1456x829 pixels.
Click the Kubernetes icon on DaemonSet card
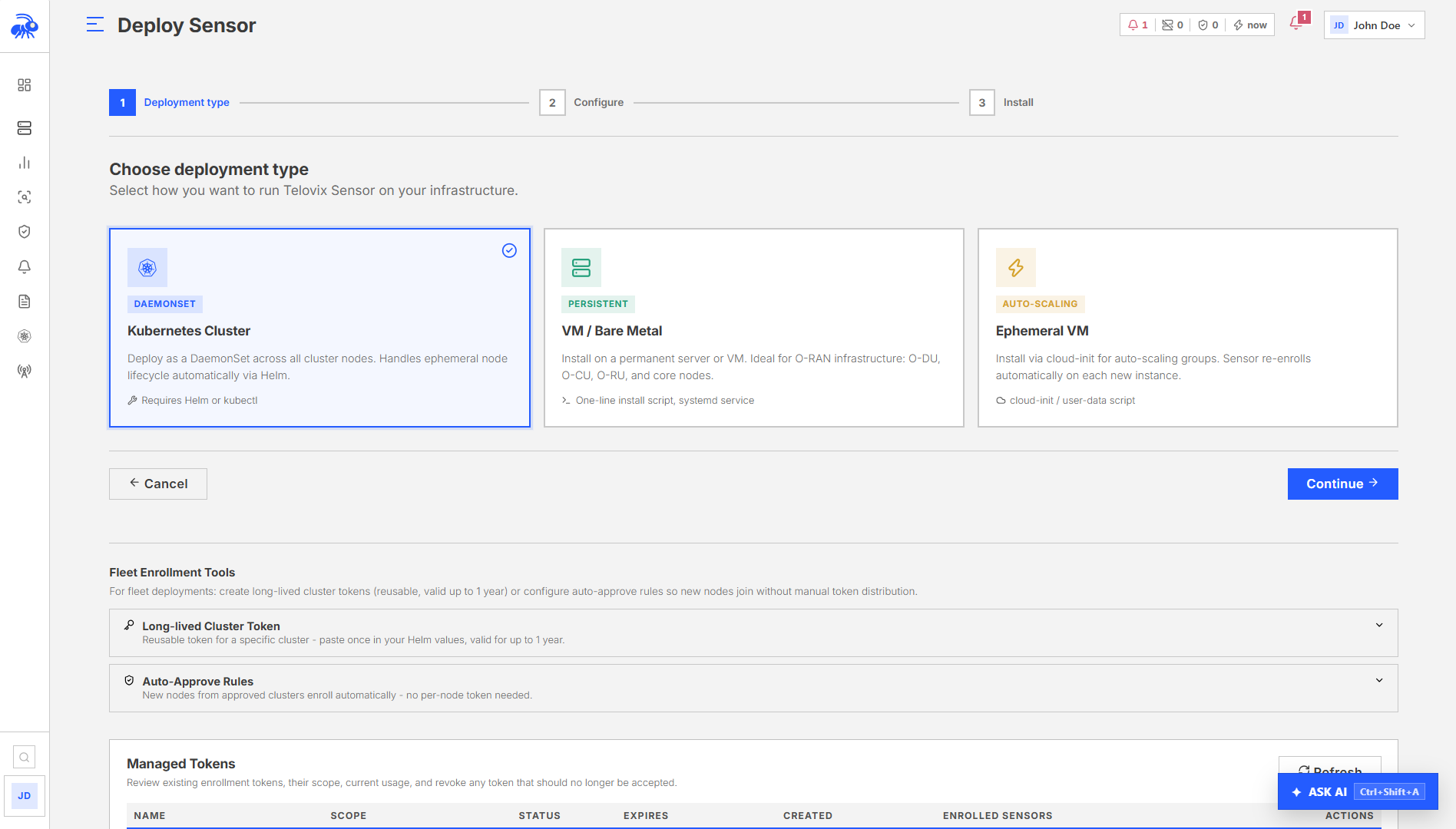pos(147,268)
